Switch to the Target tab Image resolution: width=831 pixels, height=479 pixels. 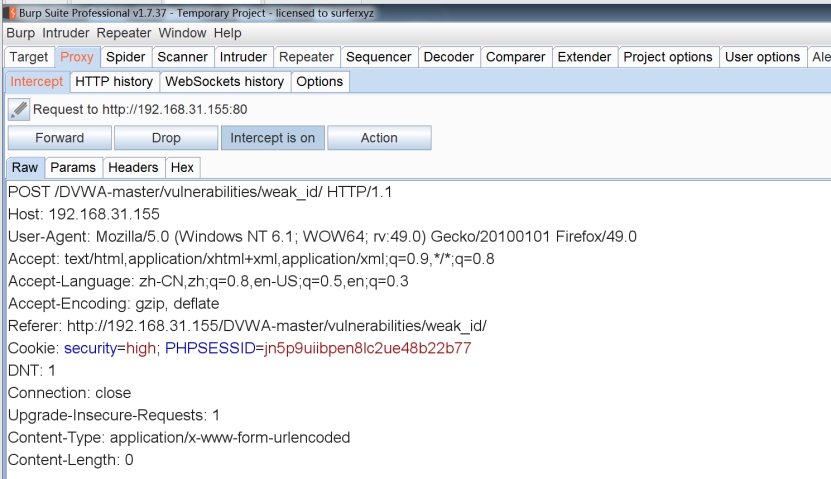click(x=29, y=57)
